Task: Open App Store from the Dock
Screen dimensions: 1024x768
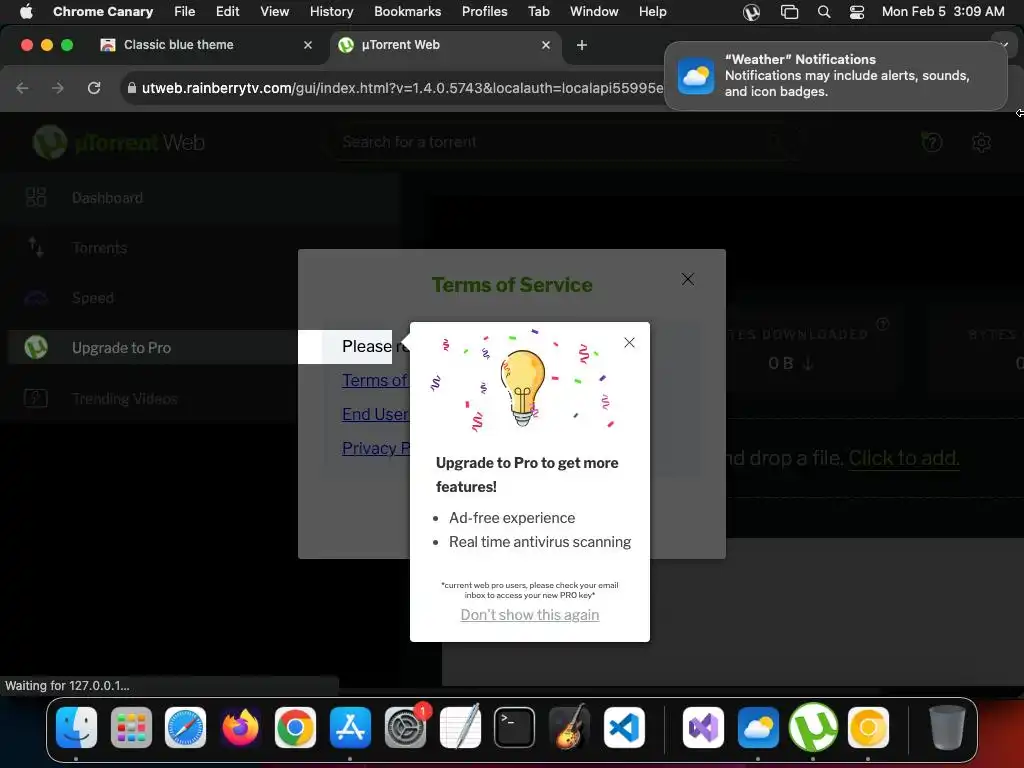Action: coord(350,728)
